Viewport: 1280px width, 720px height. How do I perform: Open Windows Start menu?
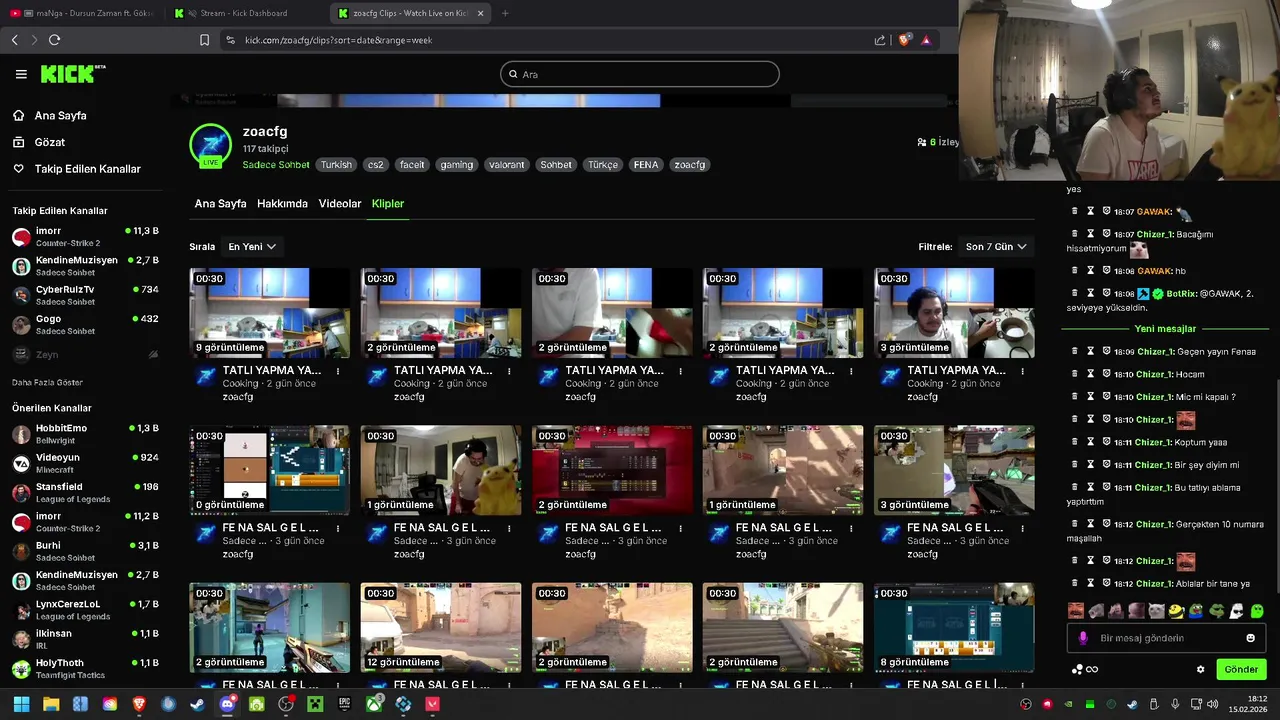pyautogui.click(x=21, y=704)
